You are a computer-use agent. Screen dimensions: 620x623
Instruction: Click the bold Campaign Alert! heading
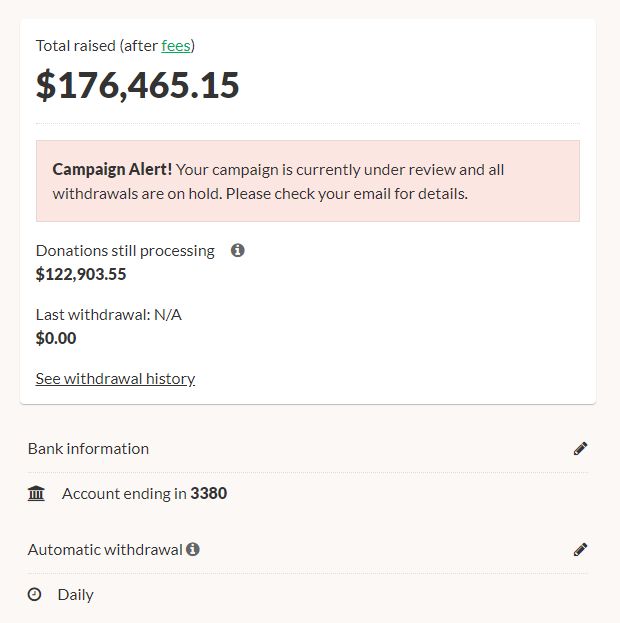[x=112, y=169]
